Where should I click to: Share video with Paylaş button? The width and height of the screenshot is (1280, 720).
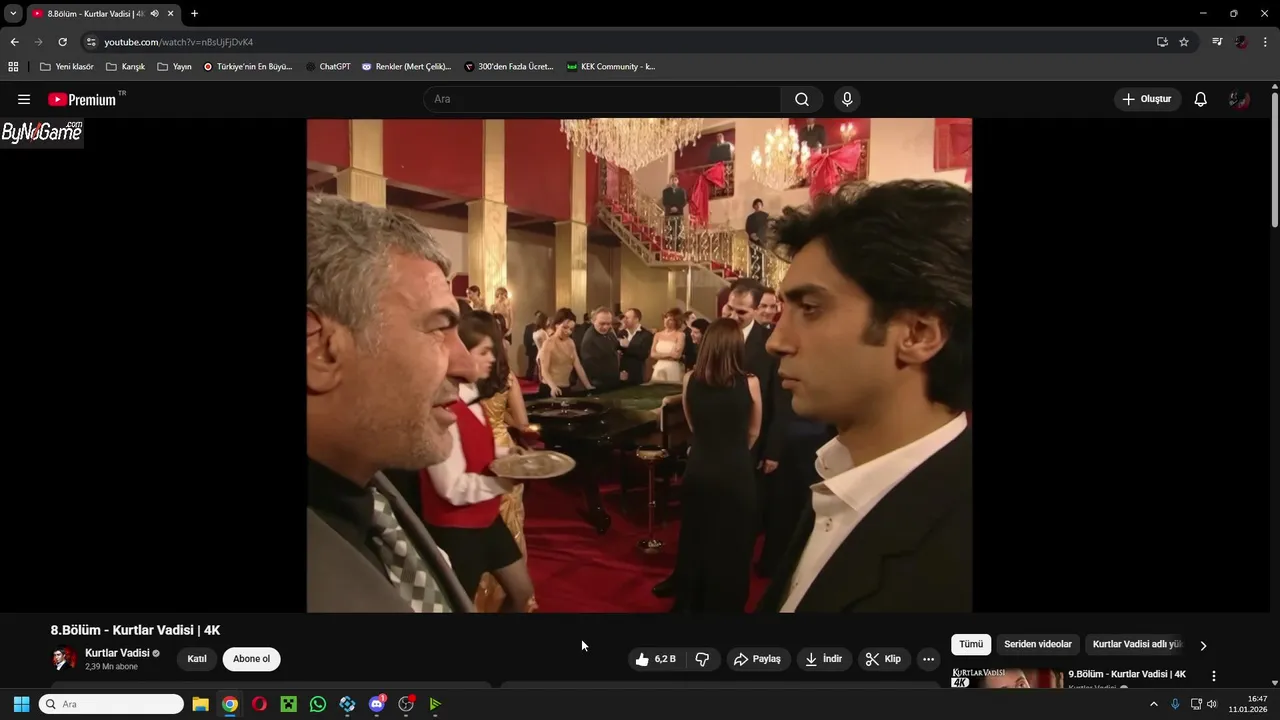click(757, 659)
